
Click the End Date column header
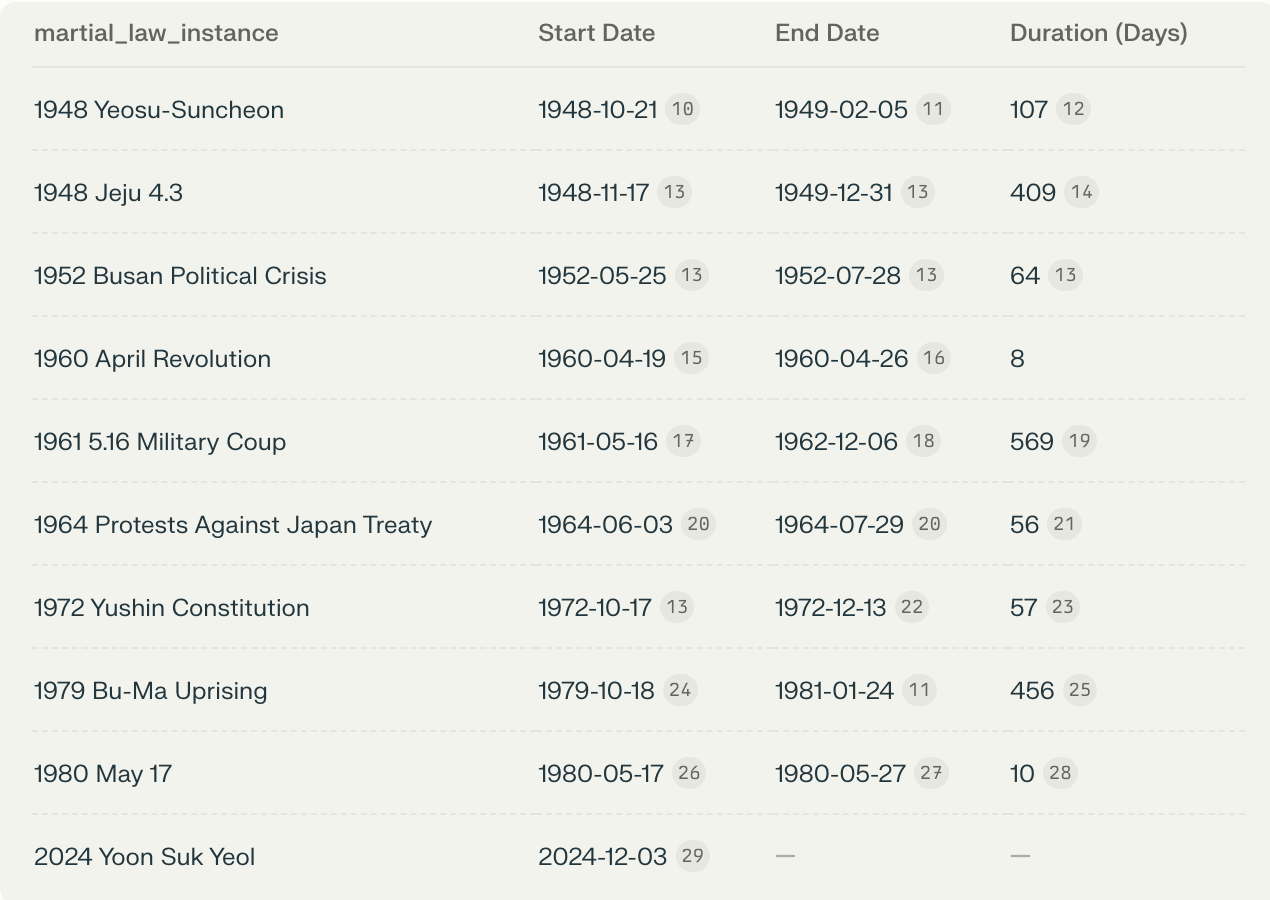pos(827,33)
